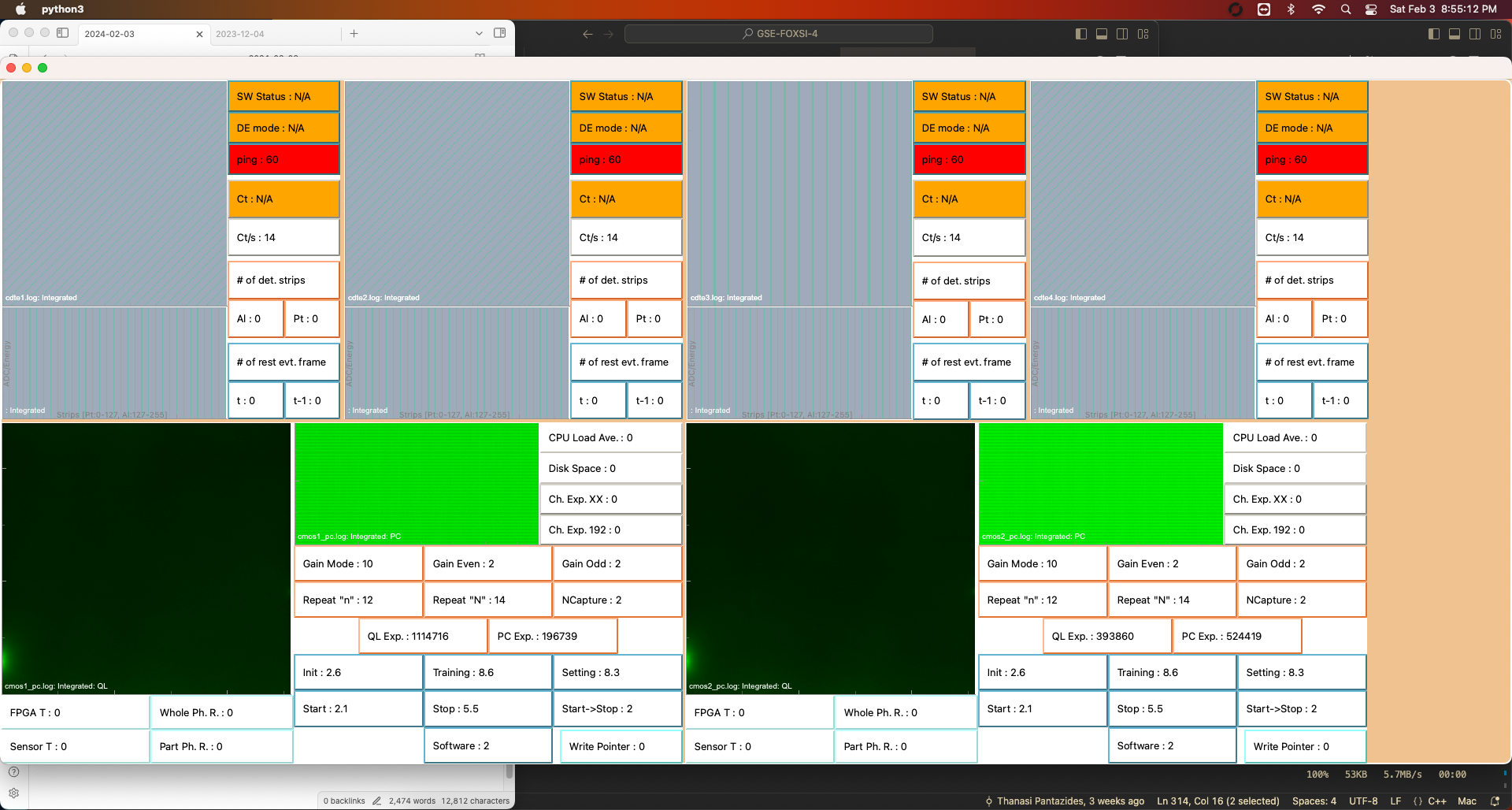Open Spotlight search magnifier icon

(1346, 9)
